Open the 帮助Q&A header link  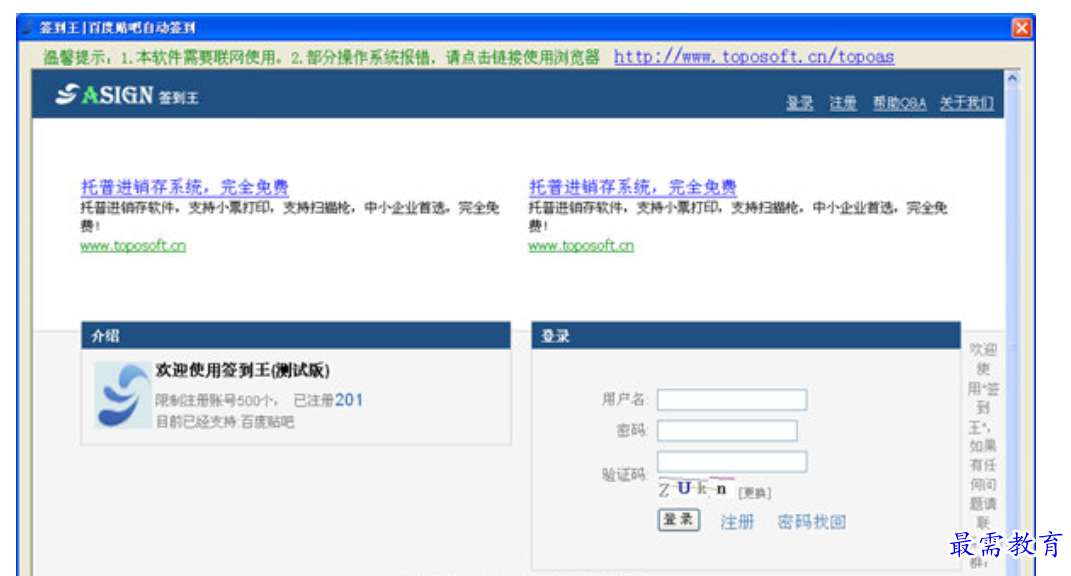coord(899,103)
